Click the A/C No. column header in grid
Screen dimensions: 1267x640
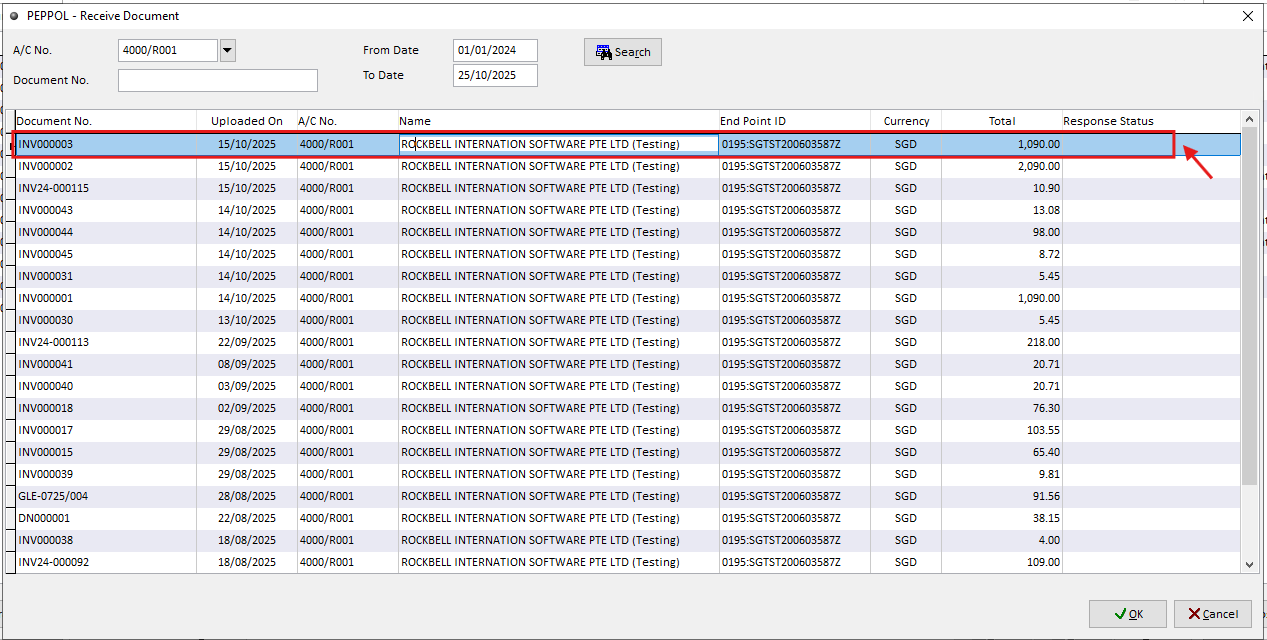coord(348,121)
